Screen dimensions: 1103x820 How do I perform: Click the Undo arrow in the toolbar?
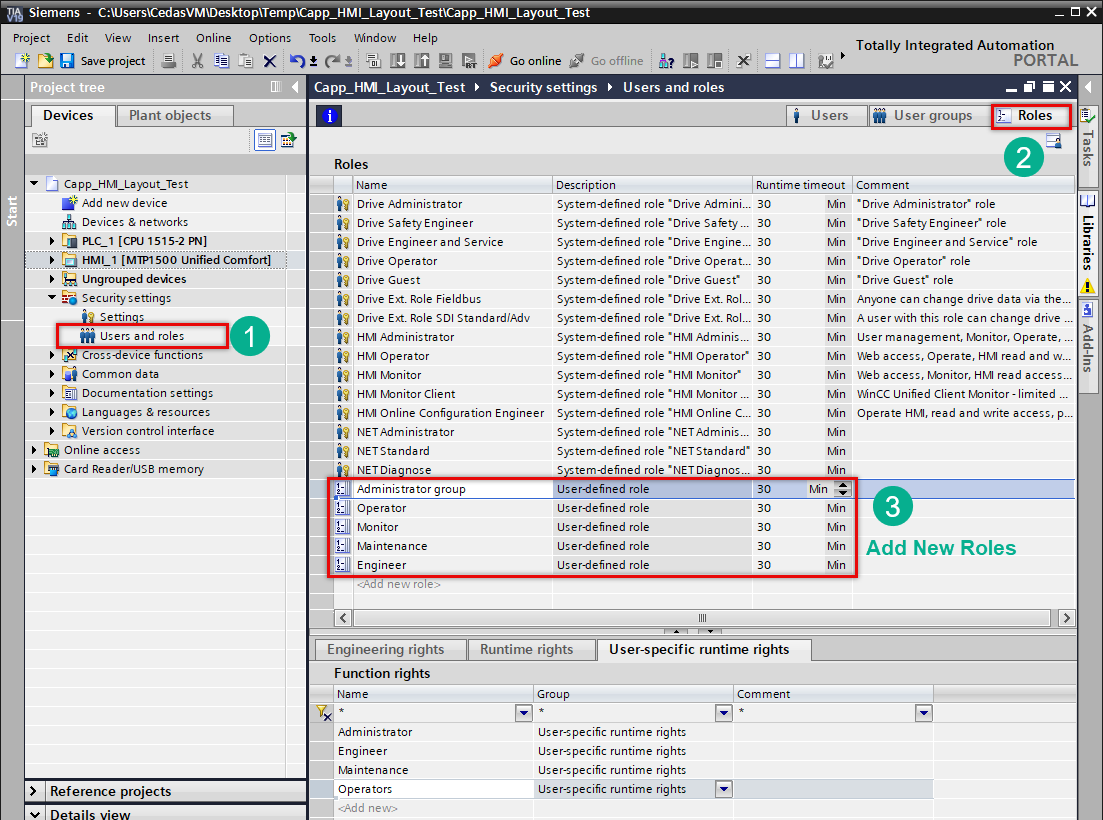tap(297, 61)
